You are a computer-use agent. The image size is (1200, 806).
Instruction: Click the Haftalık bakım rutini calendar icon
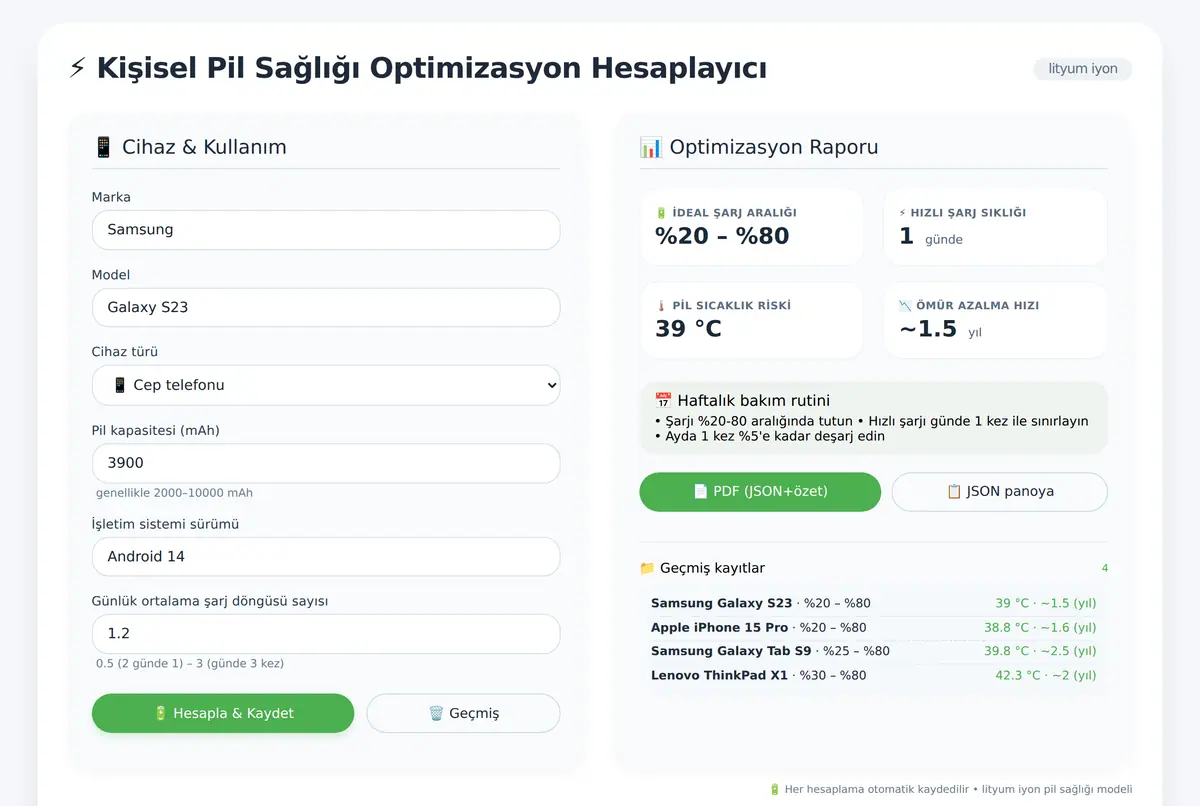tap(663, 400)
